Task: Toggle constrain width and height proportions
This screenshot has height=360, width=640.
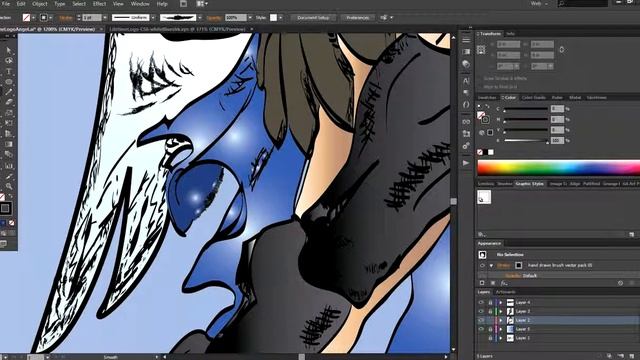Action: [x=562, y=50]
